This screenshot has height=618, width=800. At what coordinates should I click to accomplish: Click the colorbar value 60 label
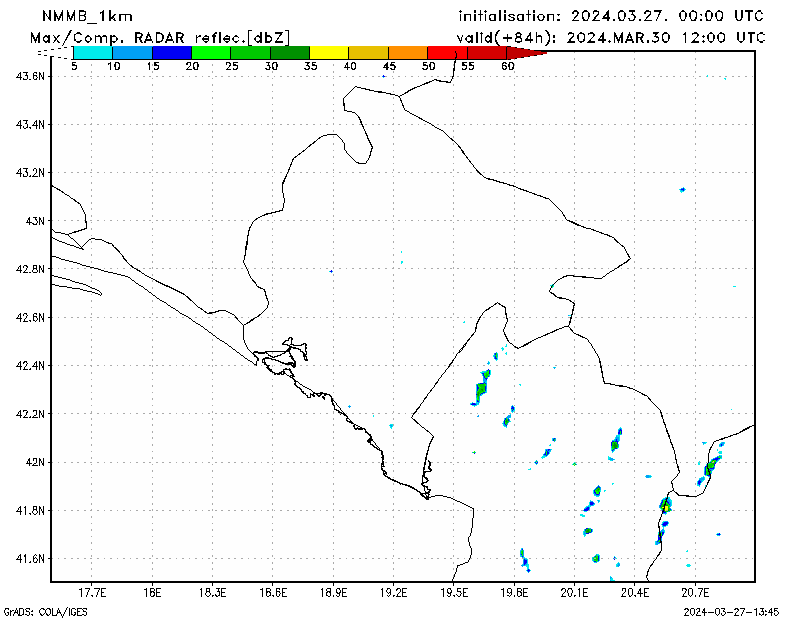pyautogui.click(x=508, y=66)
